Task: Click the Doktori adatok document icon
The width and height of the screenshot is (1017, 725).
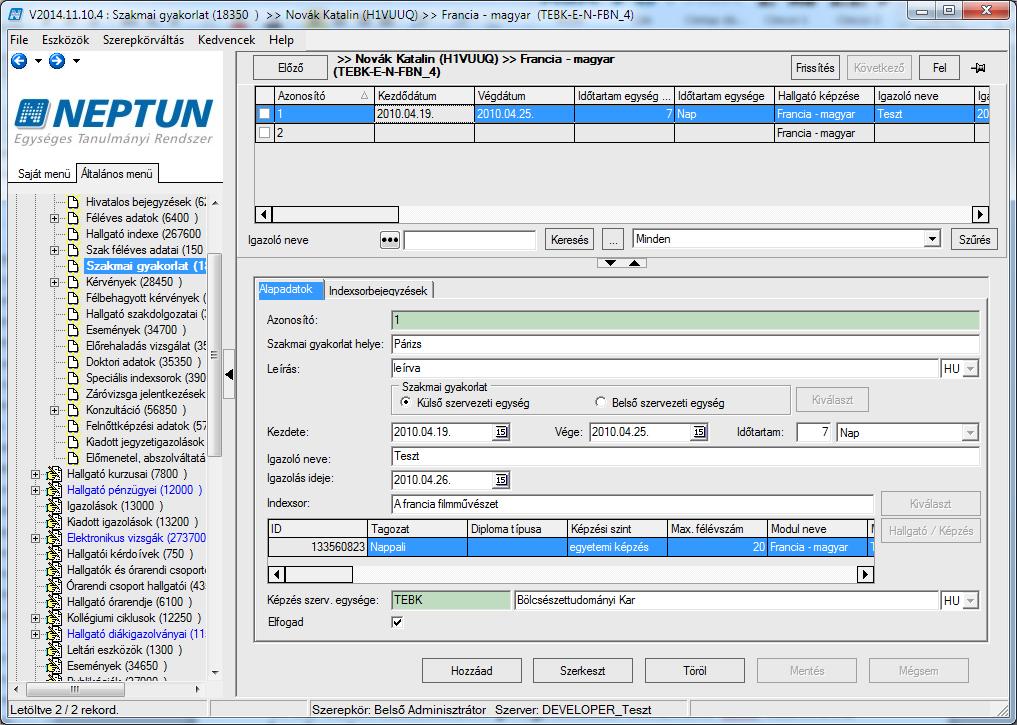Action: click(73, 362)
